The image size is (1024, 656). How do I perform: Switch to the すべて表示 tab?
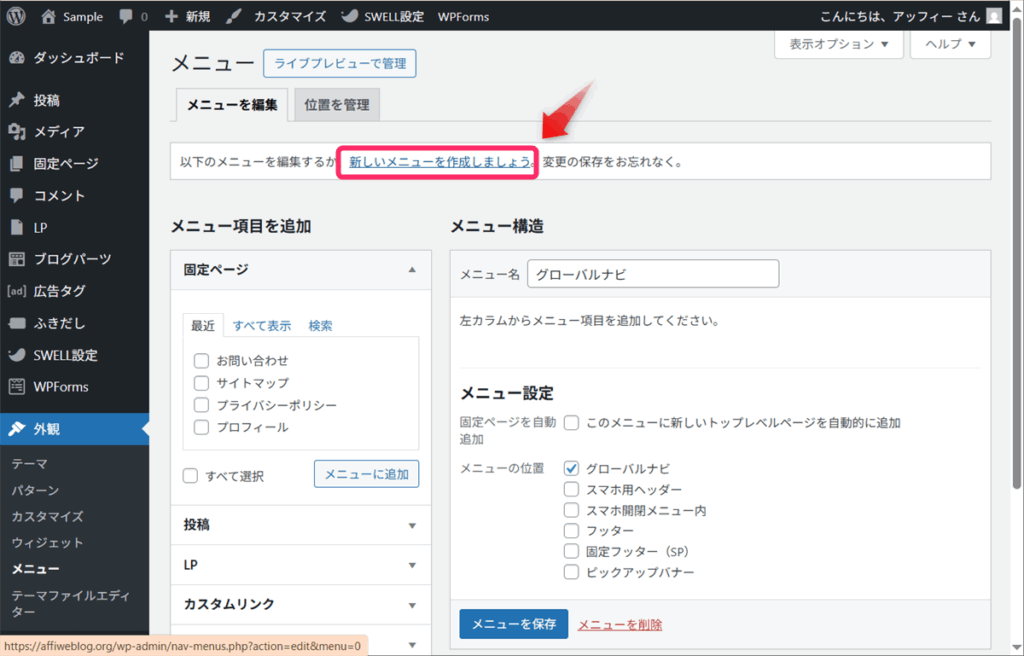[x=262, y=325]
